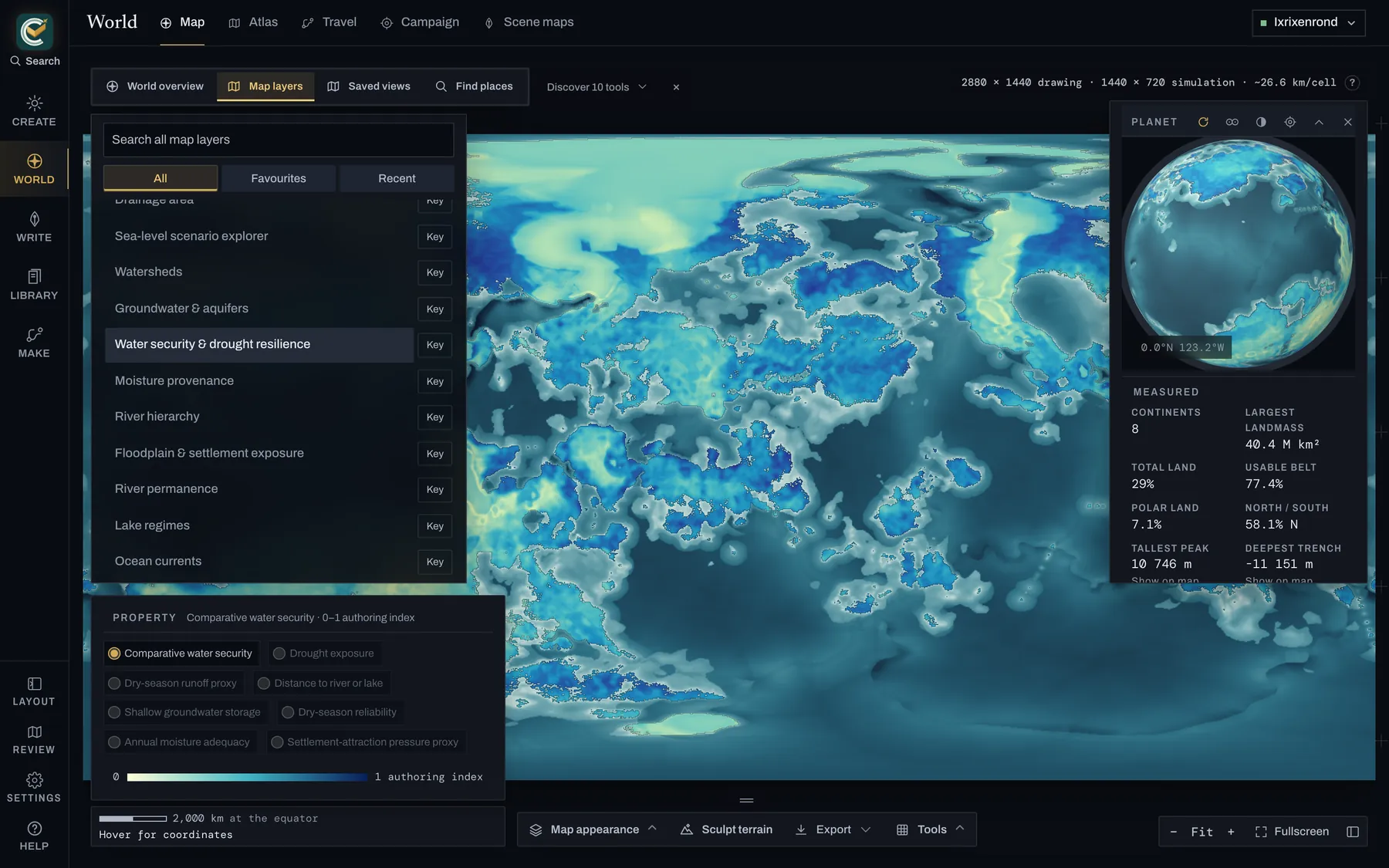The width and height of the screenshot is (1389, 868).
Task: Select Dry-season runoff proxy property
Action: point(173,683)
